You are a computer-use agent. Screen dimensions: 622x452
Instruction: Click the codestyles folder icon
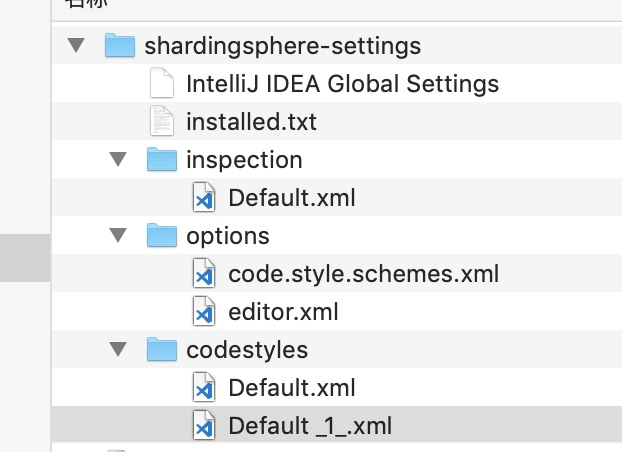pos(162,349)
